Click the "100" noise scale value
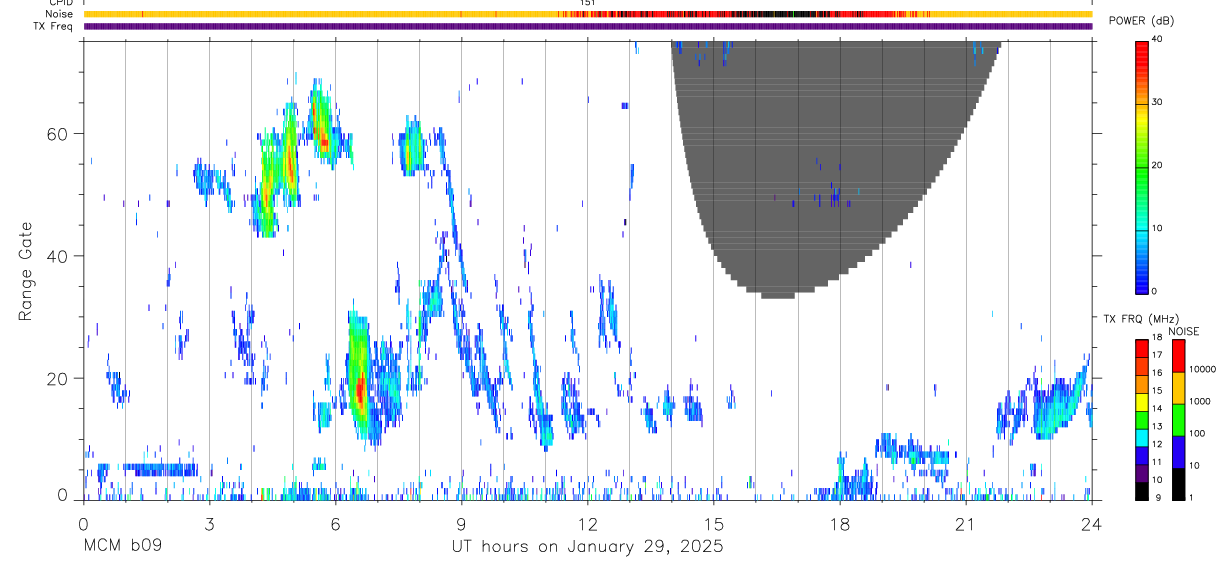The image size is (1228, 567). coord(1197,434)
